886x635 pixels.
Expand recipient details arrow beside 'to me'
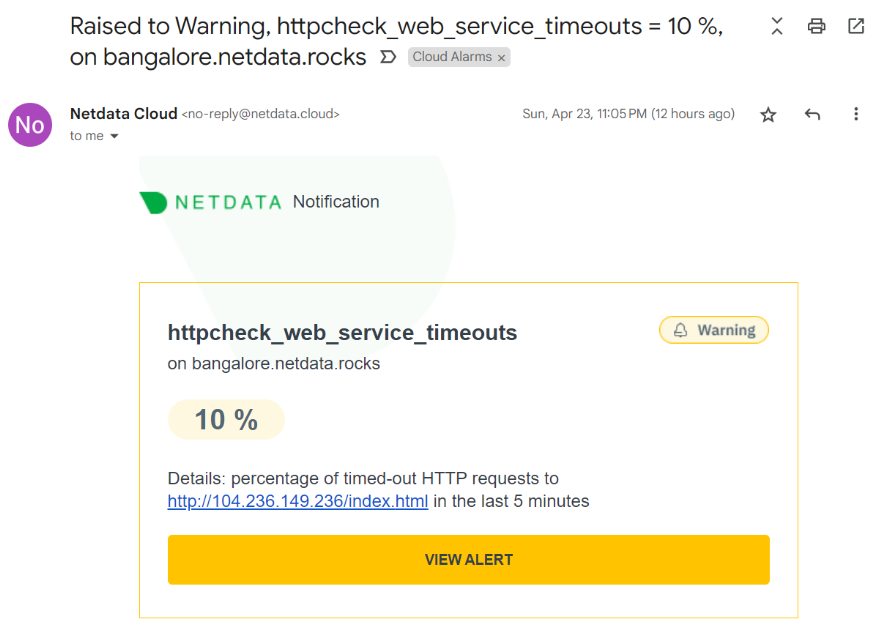pos(114,136)
